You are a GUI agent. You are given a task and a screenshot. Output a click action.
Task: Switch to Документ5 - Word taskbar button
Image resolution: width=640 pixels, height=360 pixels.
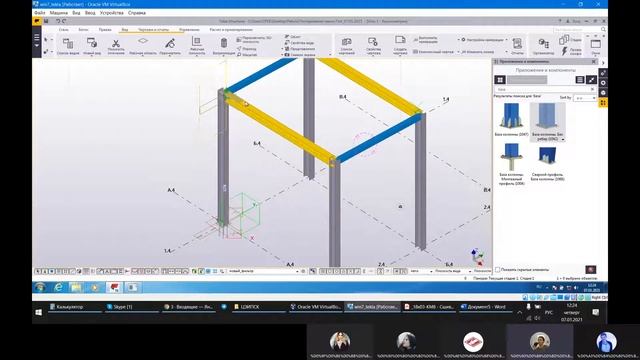point(486,307)
